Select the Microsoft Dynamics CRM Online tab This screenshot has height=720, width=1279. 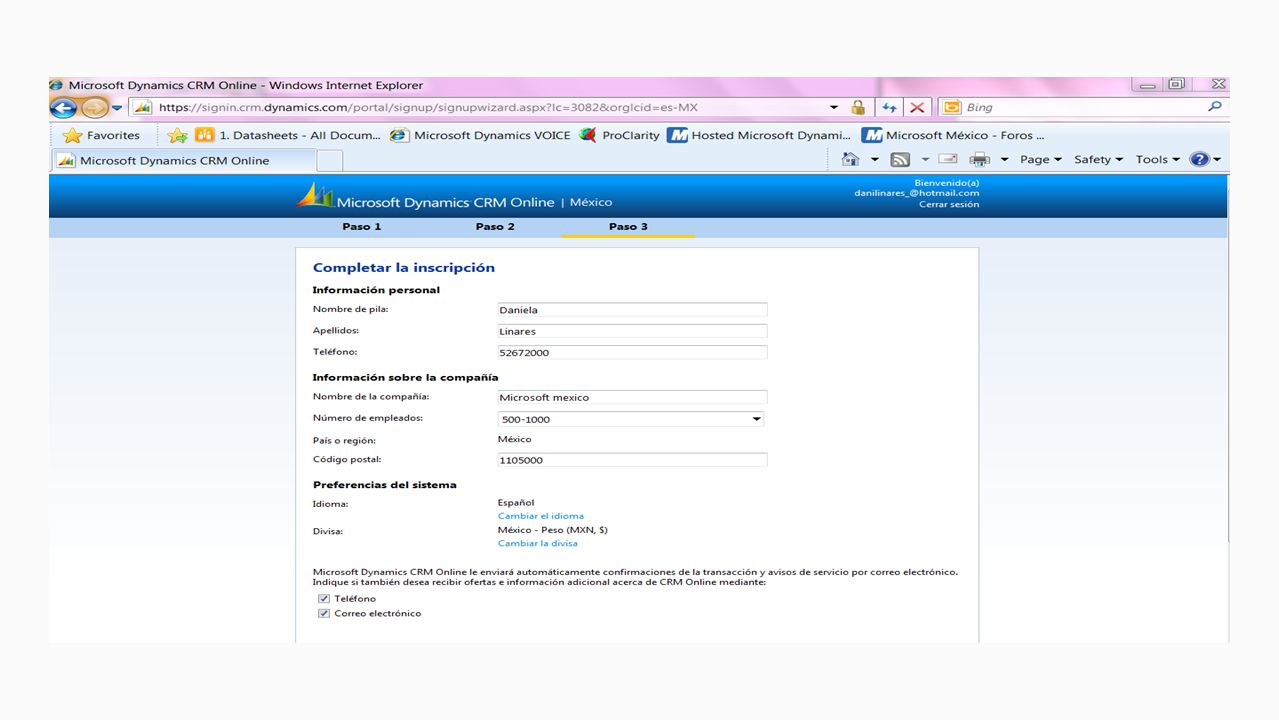[184, 160]
